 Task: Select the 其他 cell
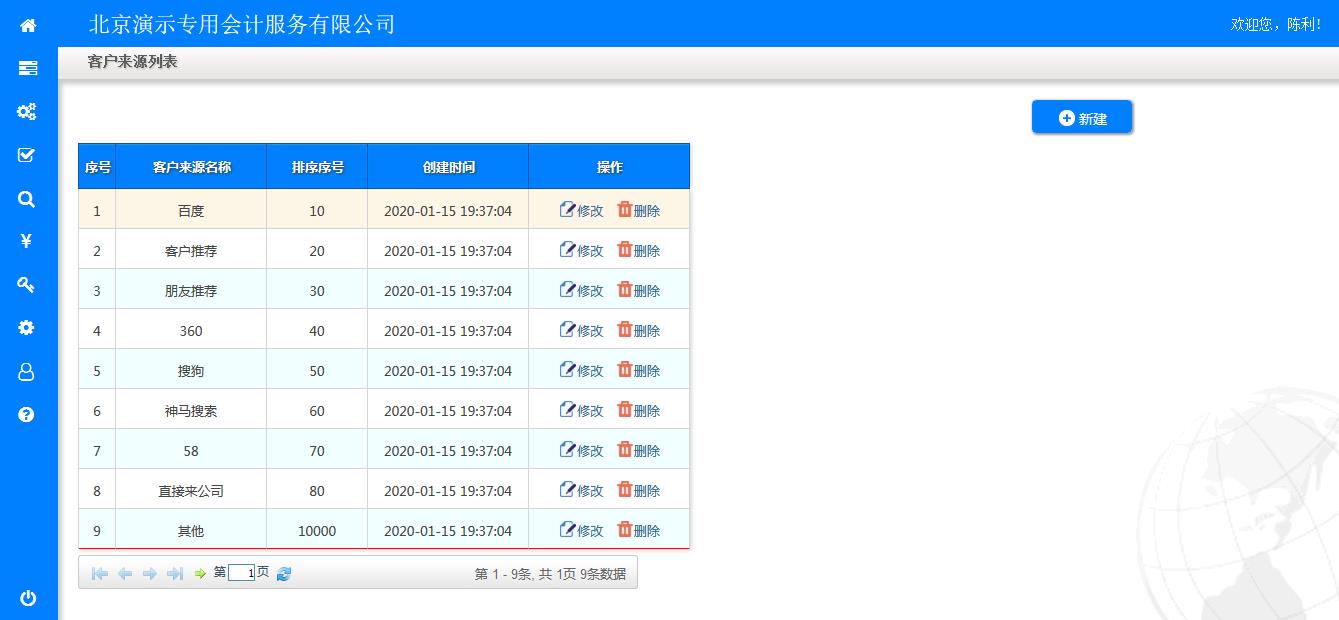coord(191,530)
